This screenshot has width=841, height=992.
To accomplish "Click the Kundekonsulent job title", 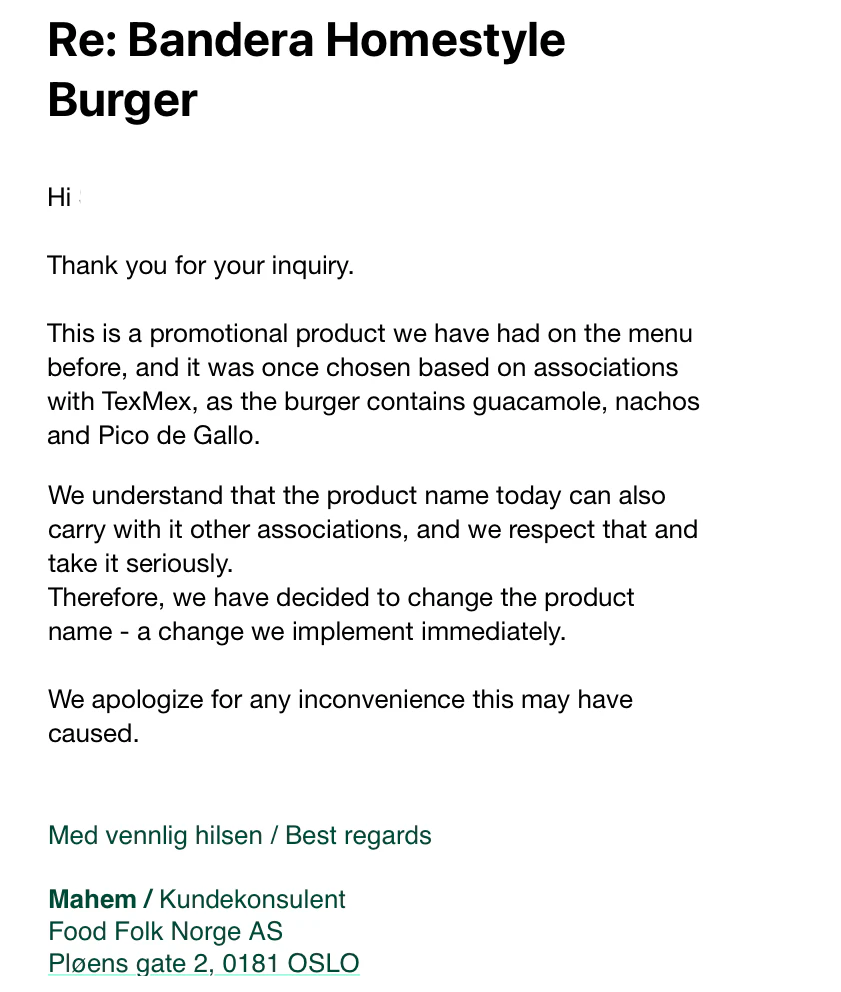I will point(252,900).
